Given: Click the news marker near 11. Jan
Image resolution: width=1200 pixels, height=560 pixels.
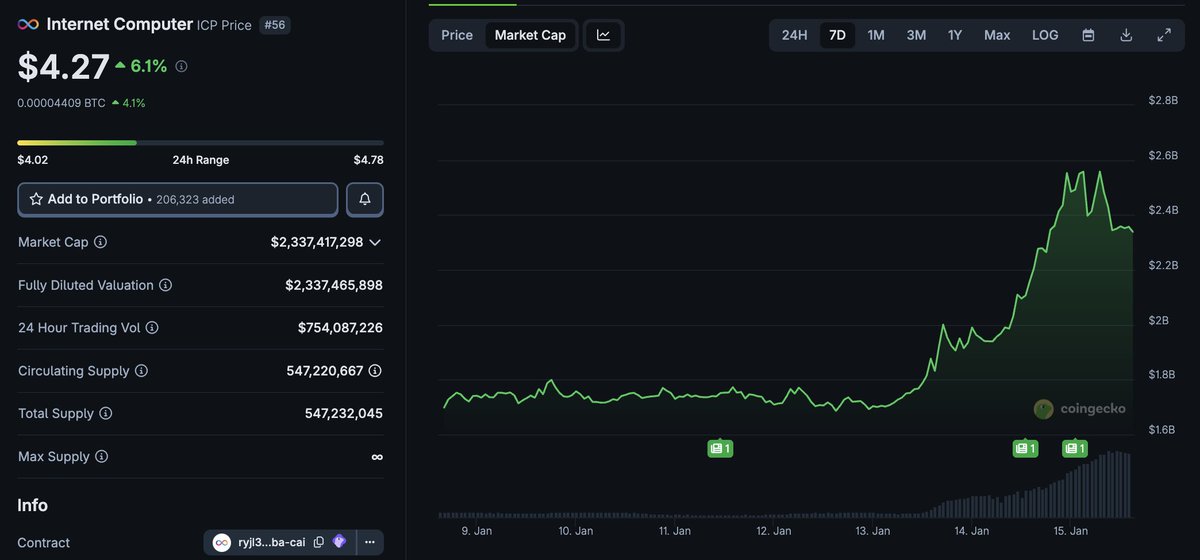Looking at the screenshot, I should pos(720,449).
